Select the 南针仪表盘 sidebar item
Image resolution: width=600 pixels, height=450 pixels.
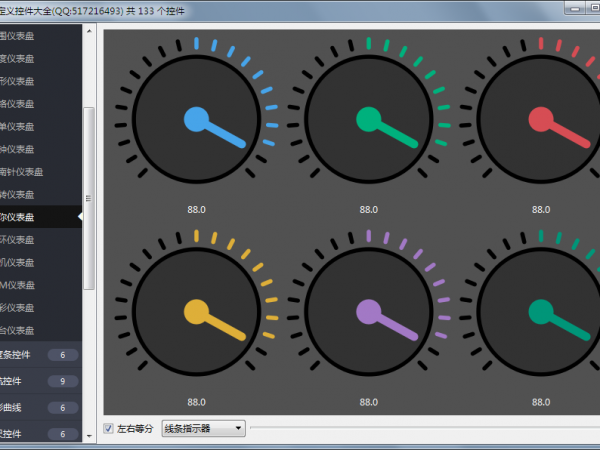pyautogui.click(x=40, y=172)
